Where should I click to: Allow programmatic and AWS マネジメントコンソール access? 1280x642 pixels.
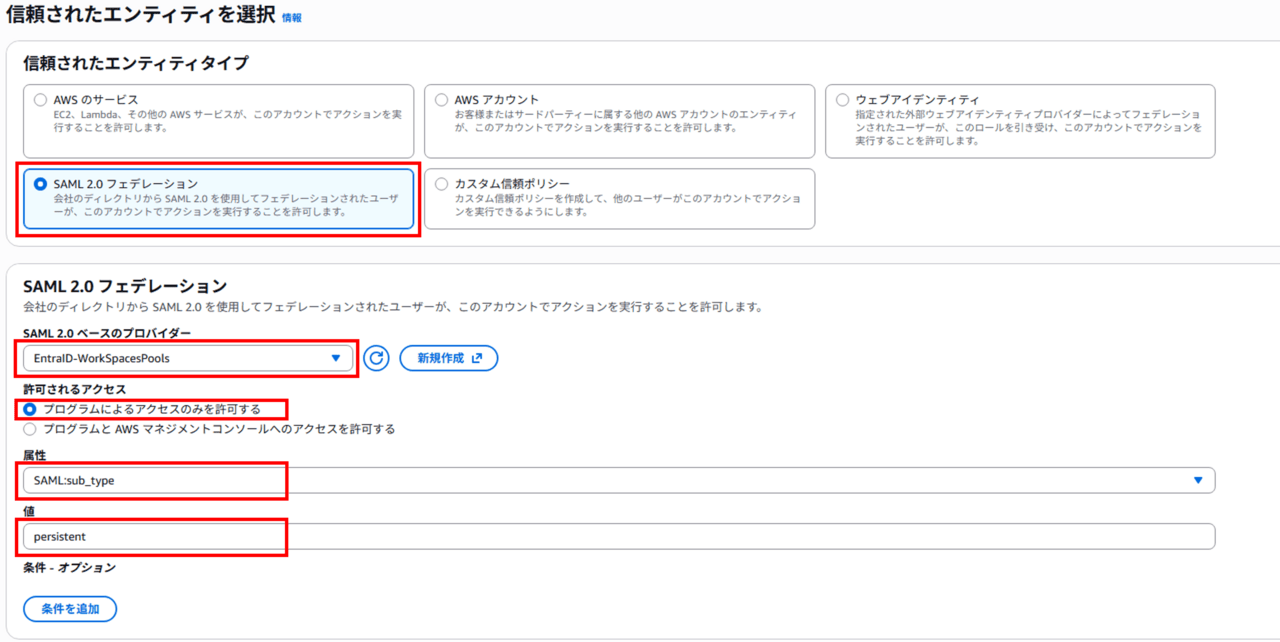(x=29, y=429)
